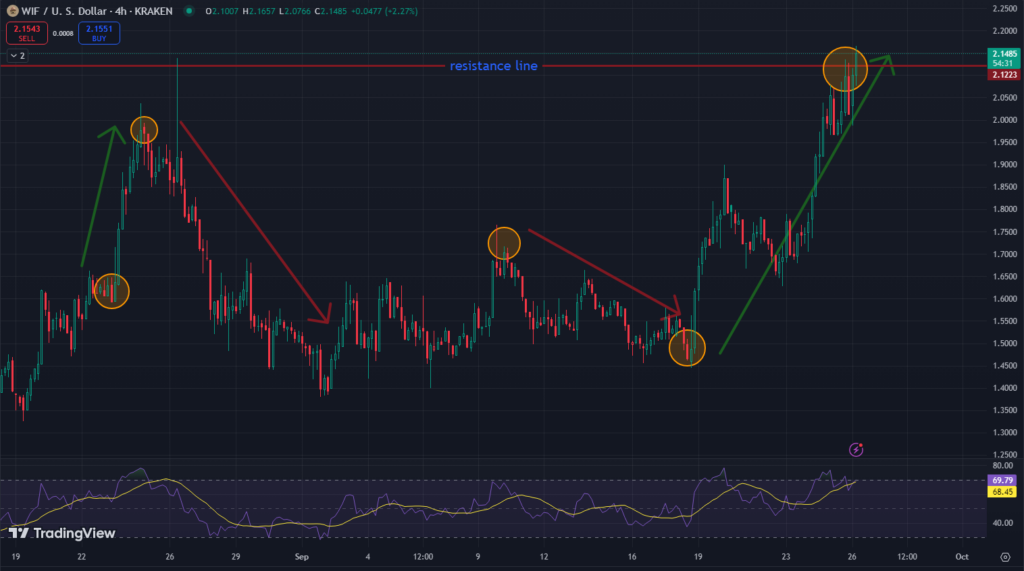Click the 80.00 RSI scale label
The image size is (1024, 571).
point(1002,466)
